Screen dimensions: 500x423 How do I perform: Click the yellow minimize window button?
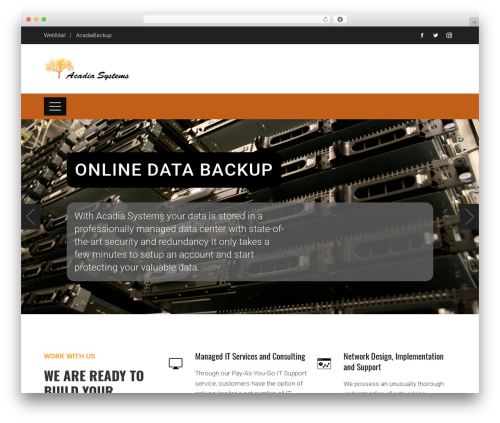pyautogui.click(x=36, y=19)
